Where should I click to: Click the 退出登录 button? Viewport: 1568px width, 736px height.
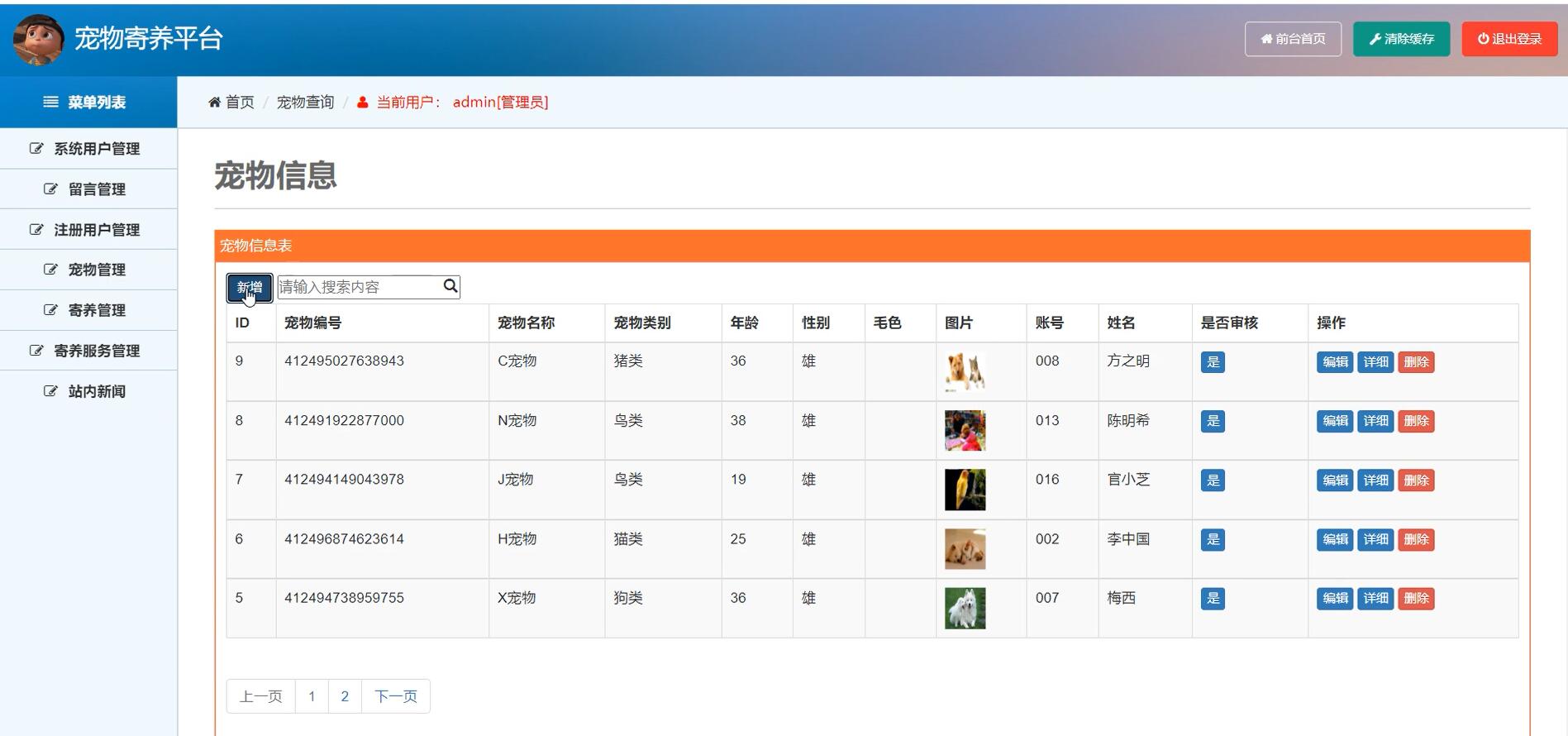click(x=1509, y=39)
